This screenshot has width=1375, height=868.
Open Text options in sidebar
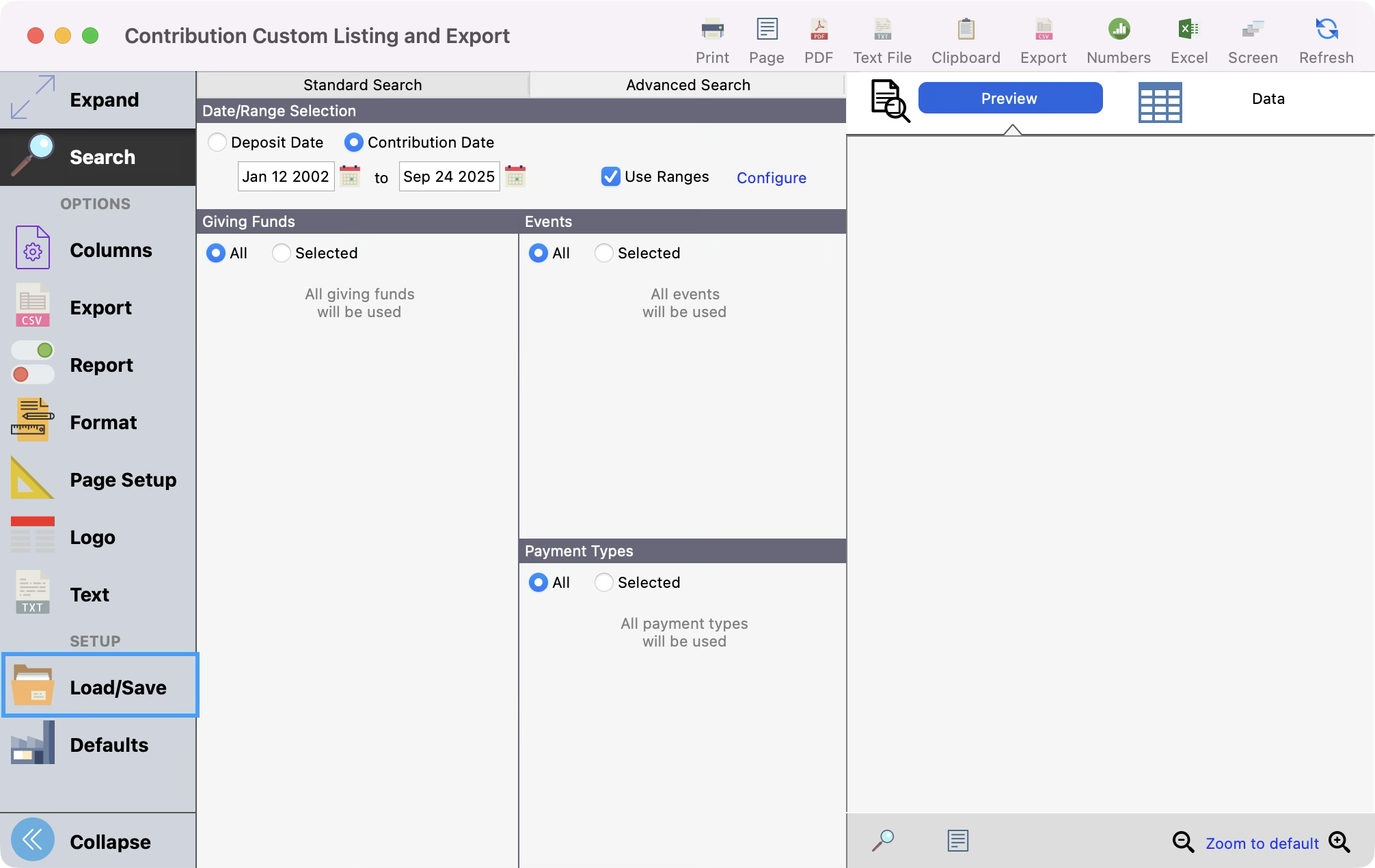[x=98, y=595]
